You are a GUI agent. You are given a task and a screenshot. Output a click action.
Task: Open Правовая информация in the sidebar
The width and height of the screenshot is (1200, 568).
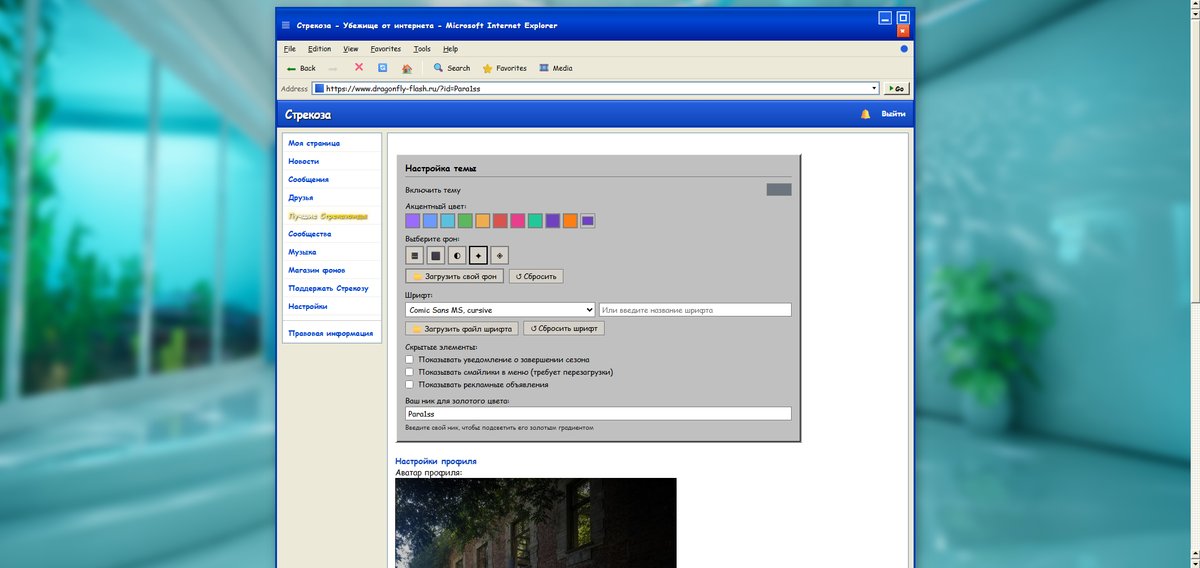pyautogui.click(x=330, y=333)
